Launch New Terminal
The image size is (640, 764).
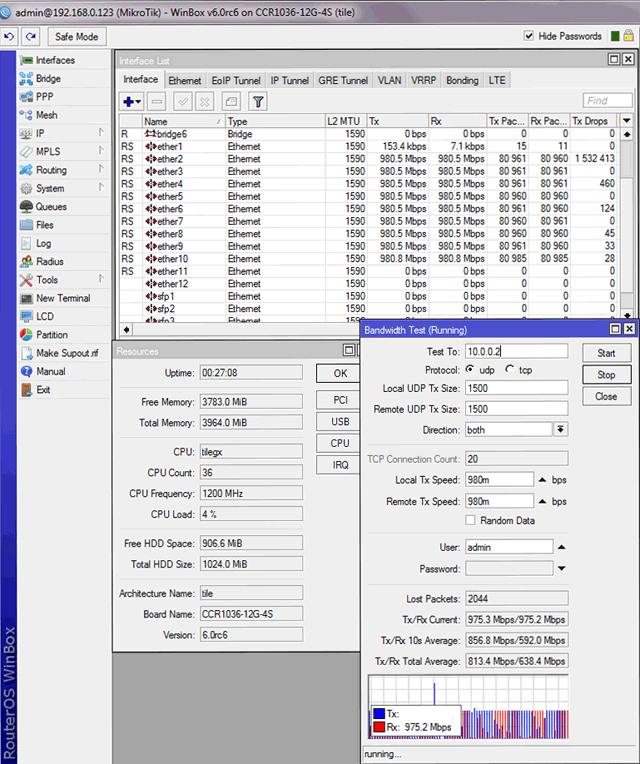pyautogui.click(x=63, y=298)
